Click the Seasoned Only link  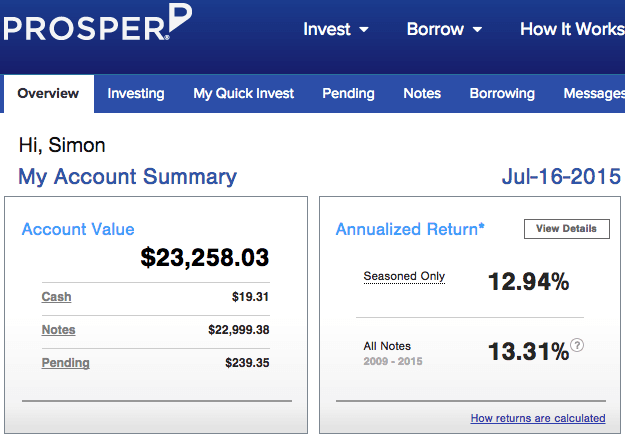click(404, 277)
